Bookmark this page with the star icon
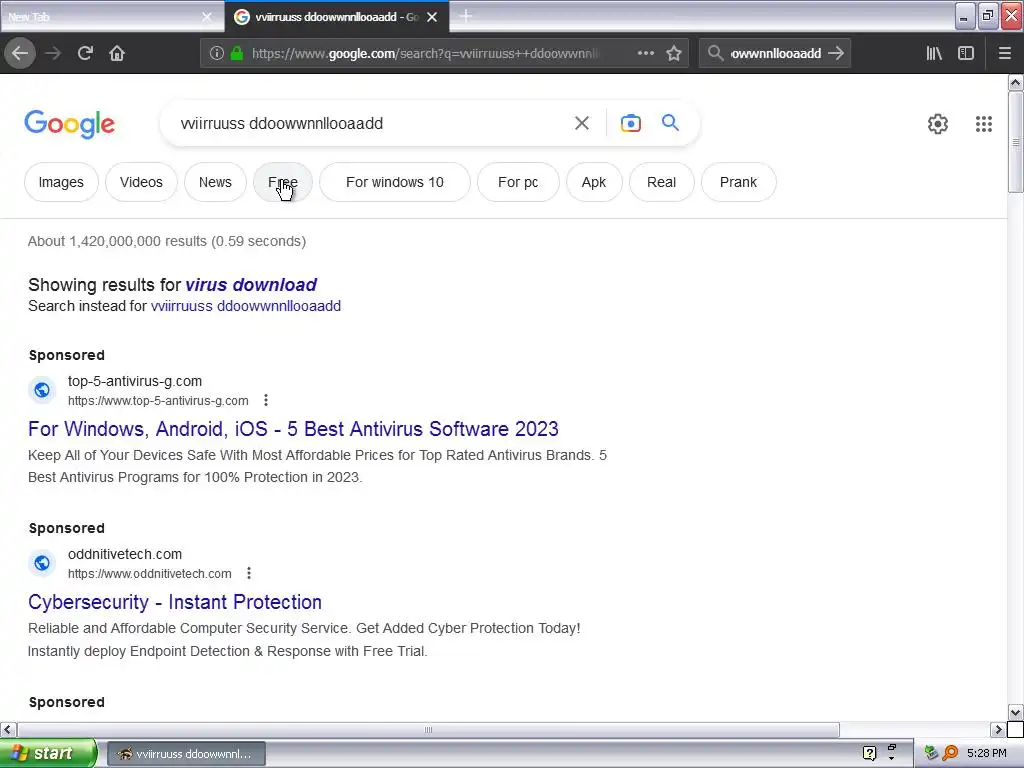 click(674, 53)
